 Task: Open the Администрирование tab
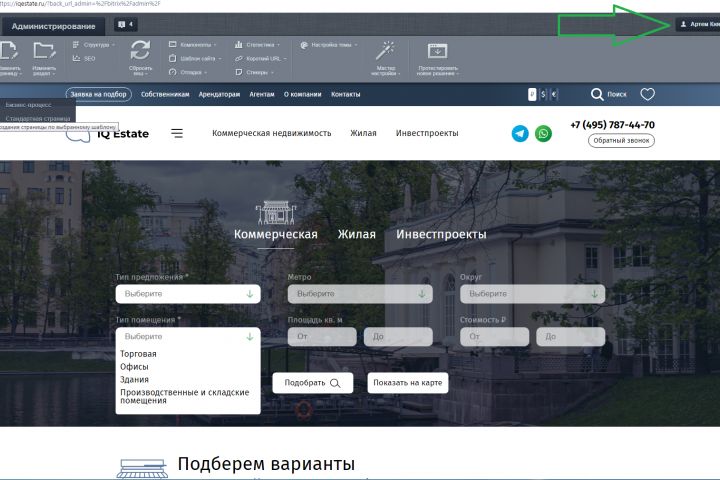pos(53,26)
